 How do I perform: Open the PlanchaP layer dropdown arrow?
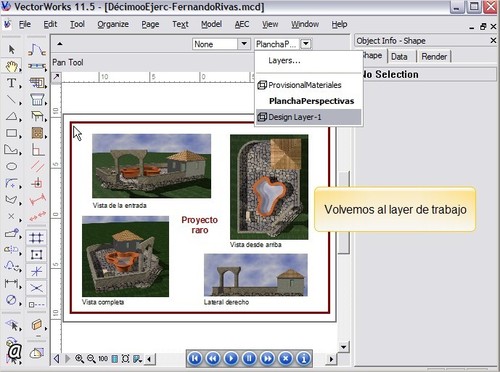(306, 44)
